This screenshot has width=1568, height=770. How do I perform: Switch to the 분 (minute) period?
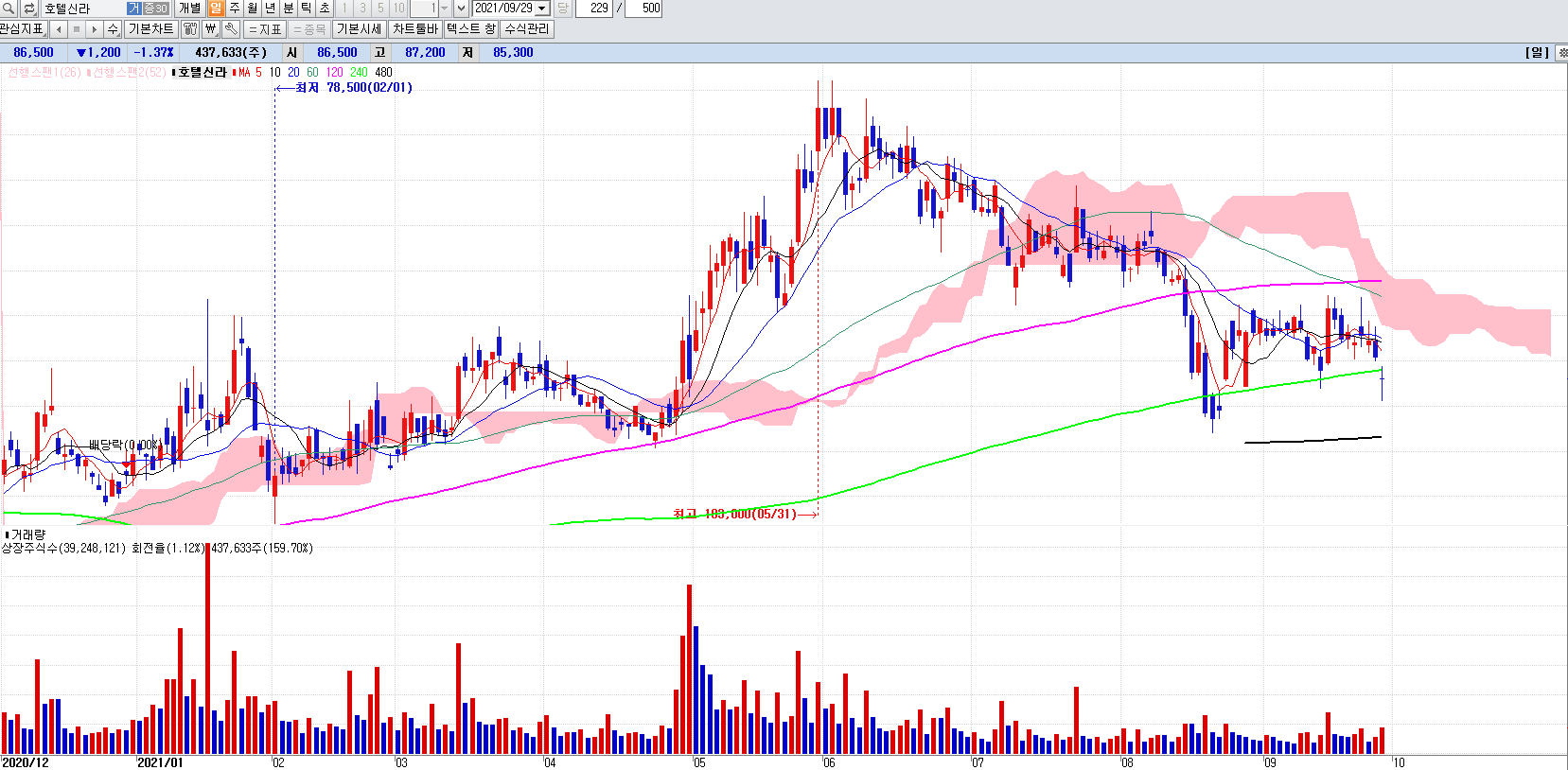[x=288, y=9]
